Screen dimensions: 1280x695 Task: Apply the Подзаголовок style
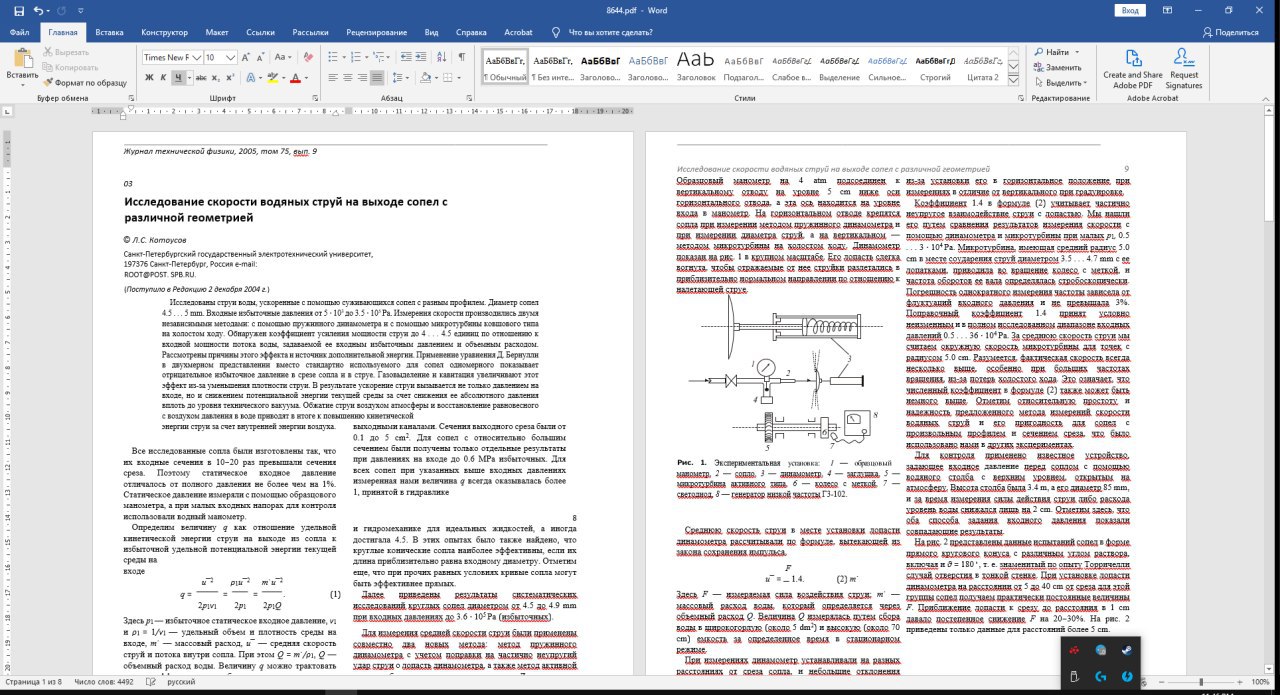744,66
